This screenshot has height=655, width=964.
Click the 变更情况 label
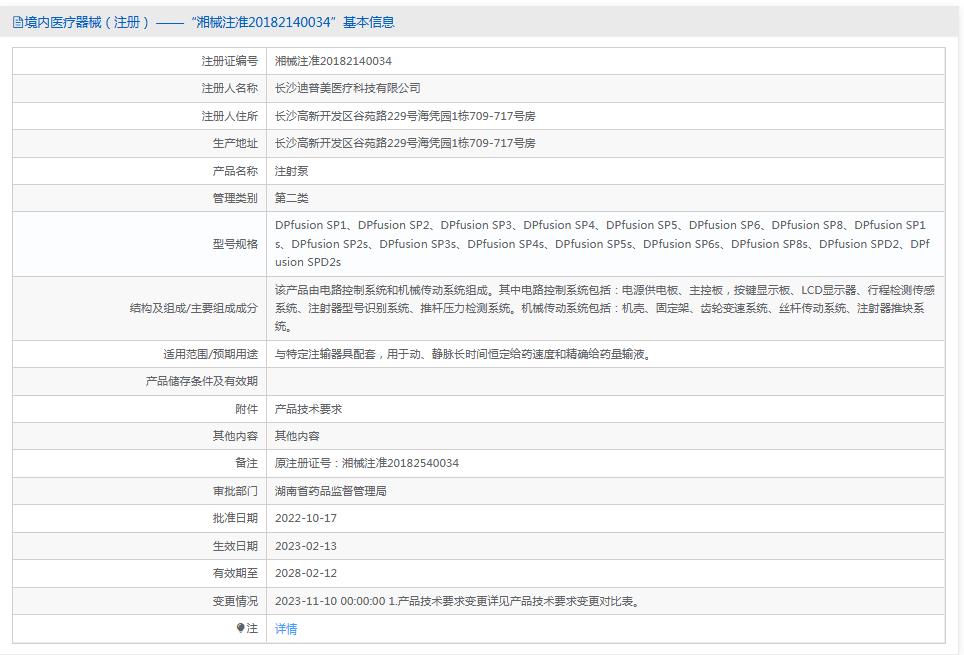[x=235, y=601]
